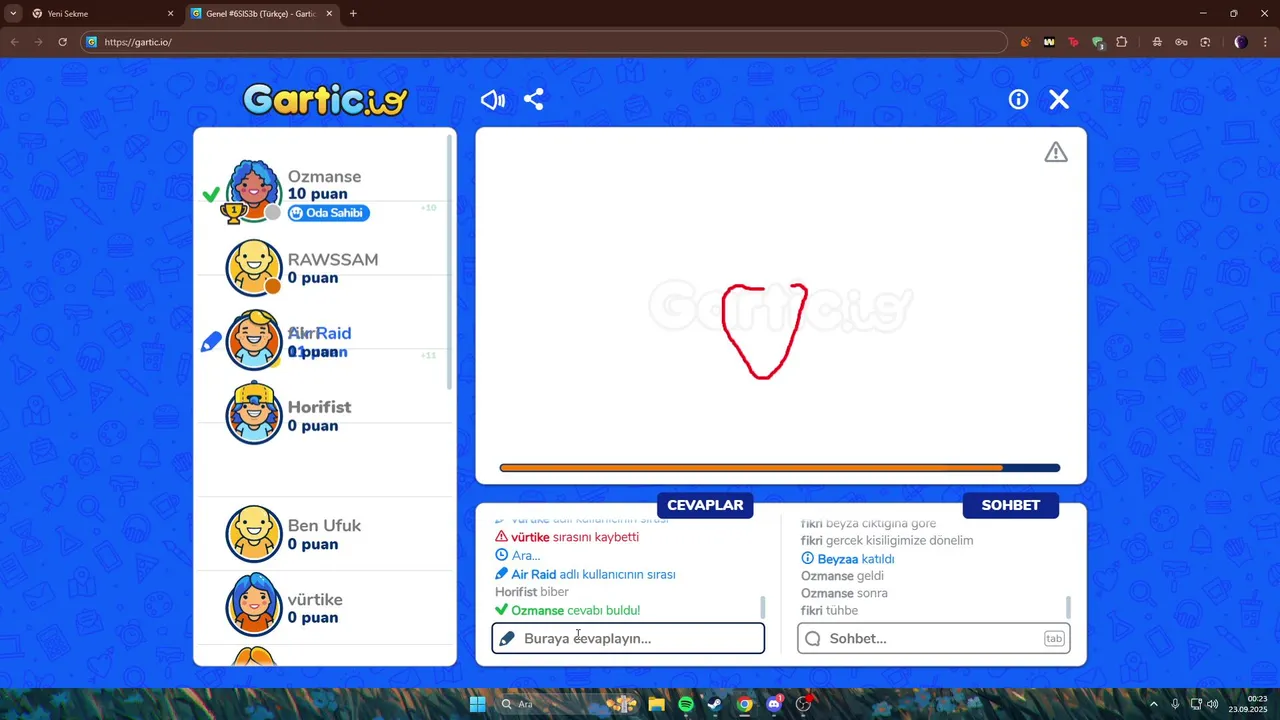Viewport: 1280px width, 720px height.
Task: Click the red Tp extension icon
Action: [1073, 42]
